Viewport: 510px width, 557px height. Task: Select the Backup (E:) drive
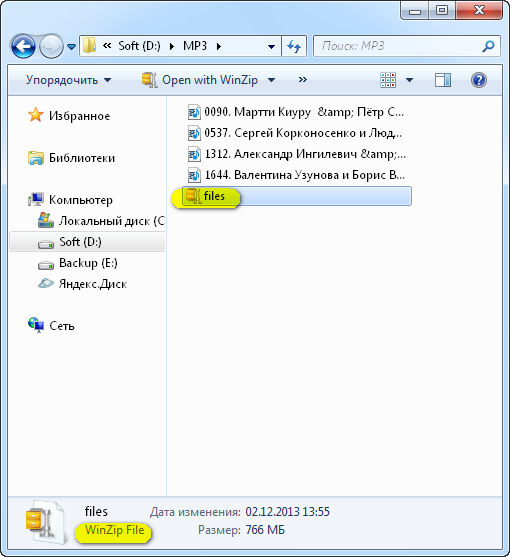click(78, 263)
